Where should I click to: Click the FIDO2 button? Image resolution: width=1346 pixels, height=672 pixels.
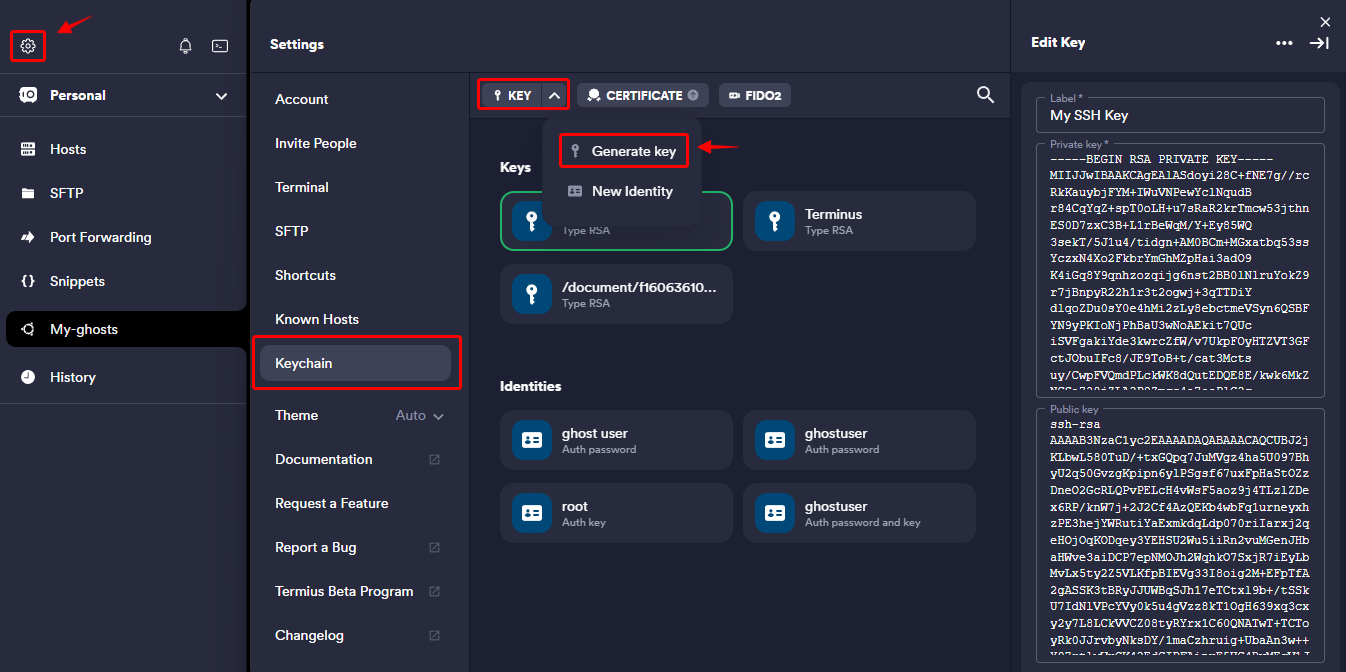[755, 95]
